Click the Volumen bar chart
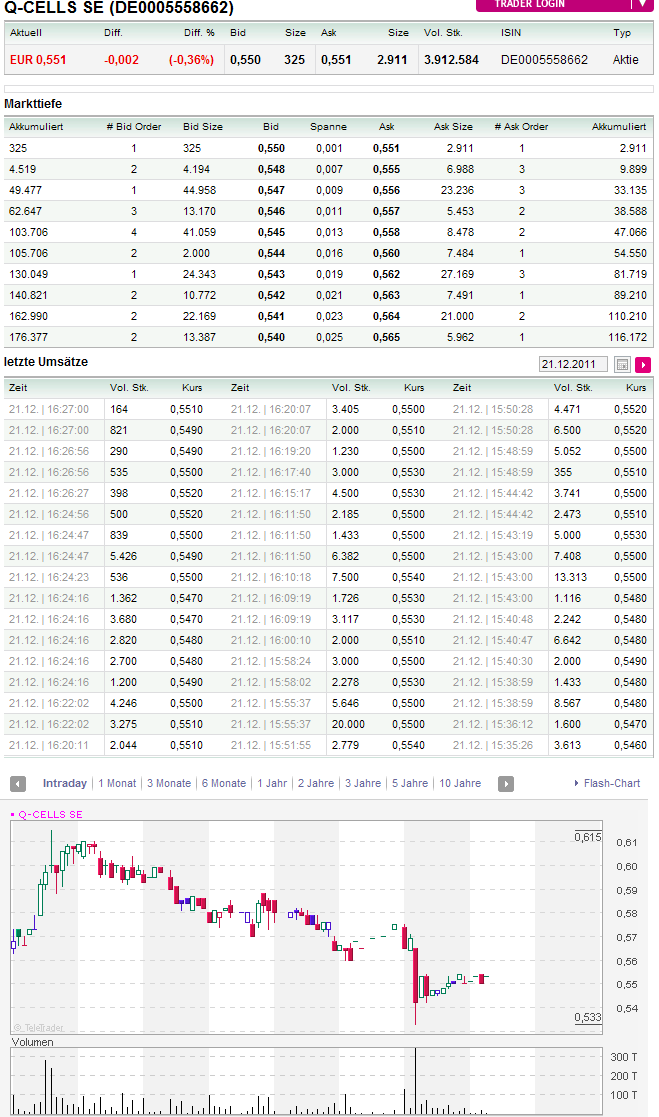 pyautogui.click(x=306, y=1081)
